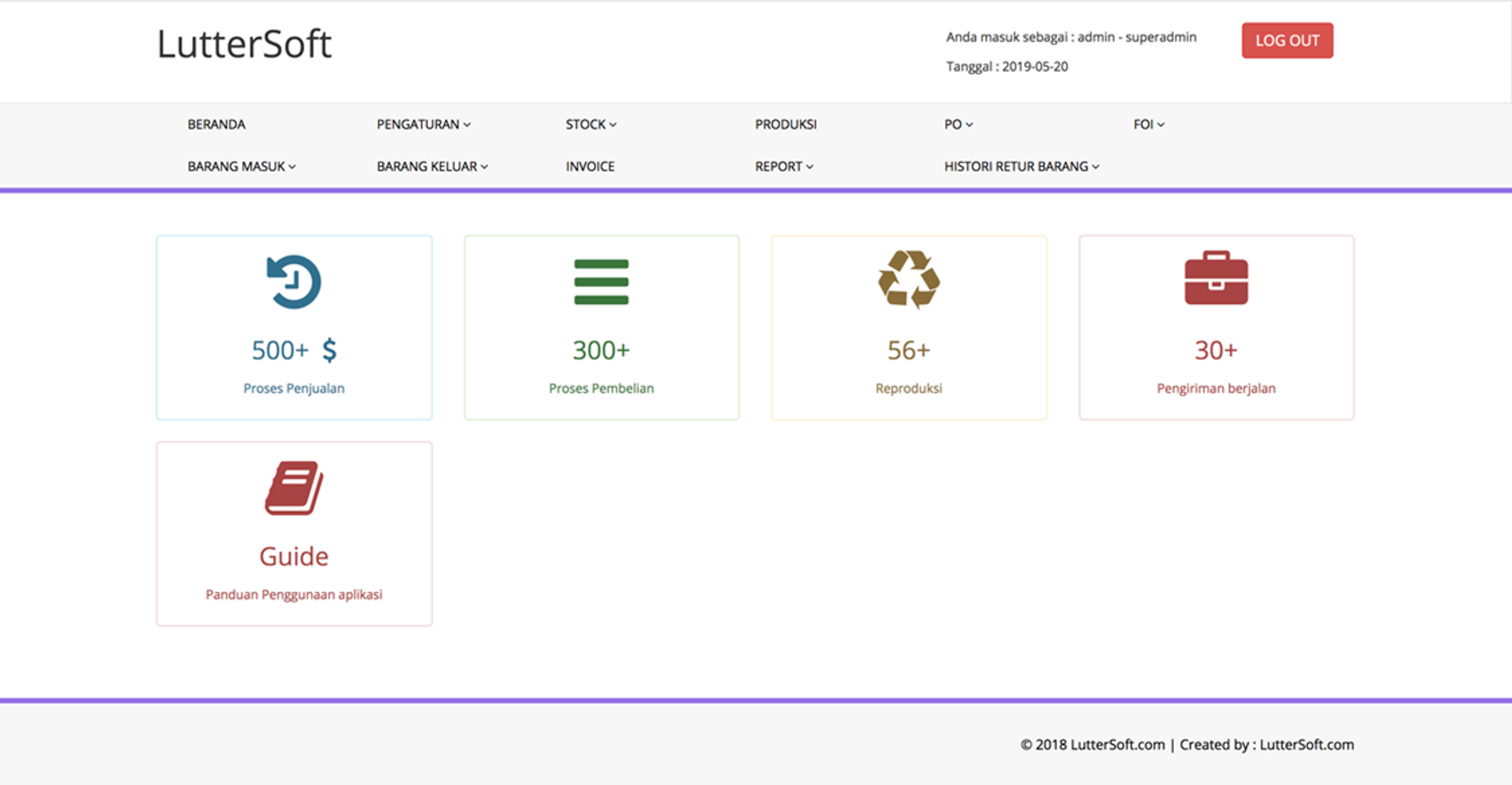Open the PO dropdown menu
This screenshot has width=1512, height=785.
point(958,125)
